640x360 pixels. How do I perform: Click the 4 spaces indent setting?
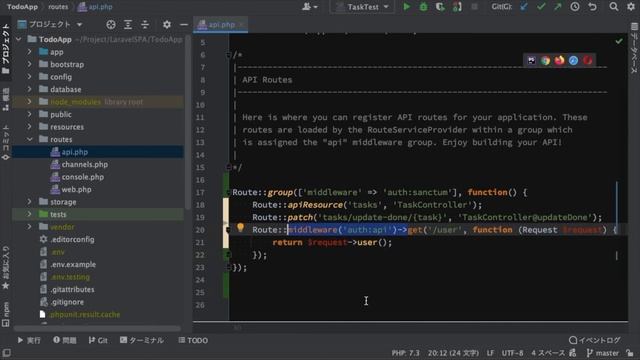548,353
